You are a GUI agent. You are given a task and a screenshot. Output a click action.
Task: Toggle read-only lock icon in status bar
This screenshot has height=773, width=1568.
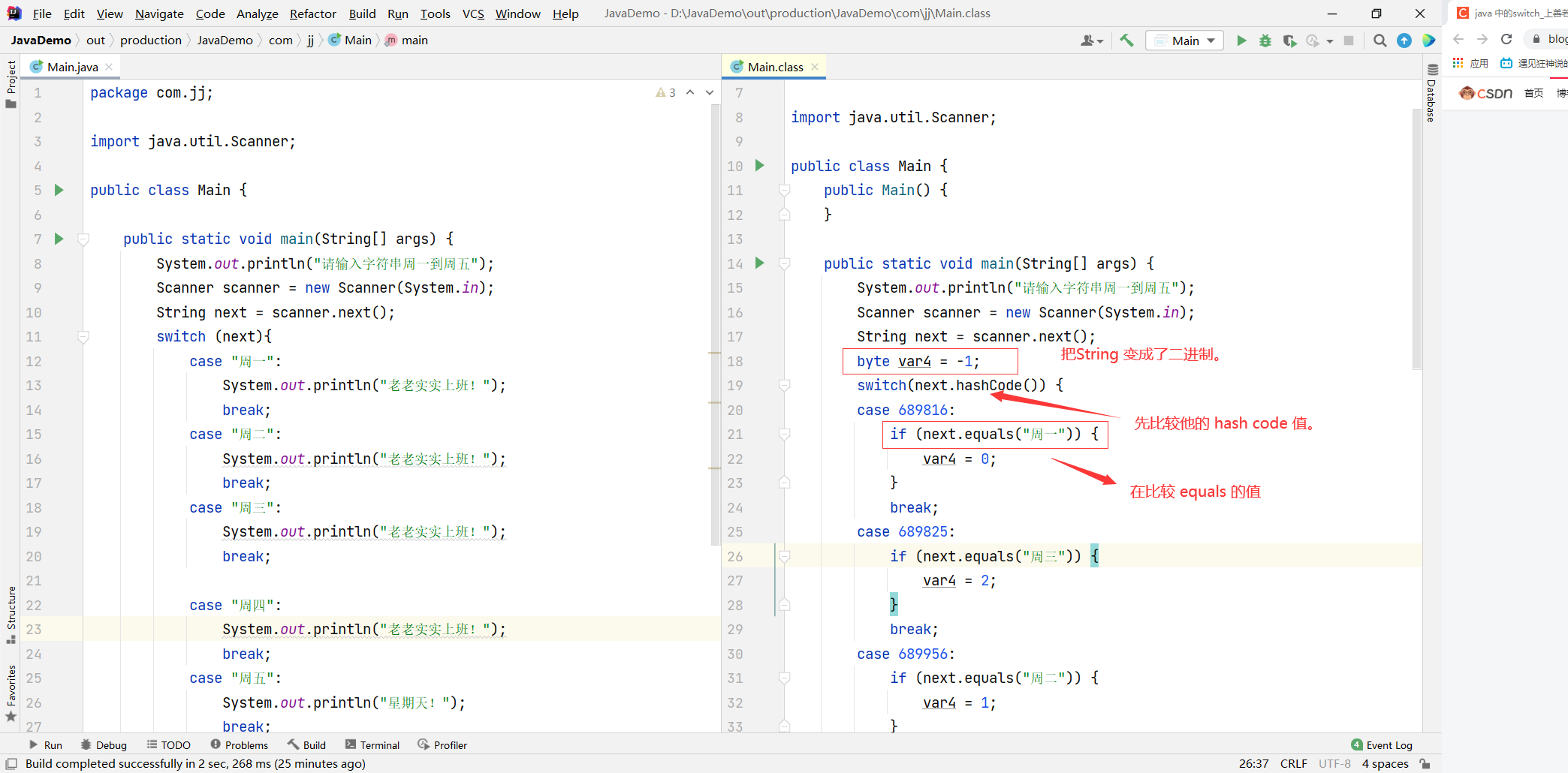tap(1425, 764)
